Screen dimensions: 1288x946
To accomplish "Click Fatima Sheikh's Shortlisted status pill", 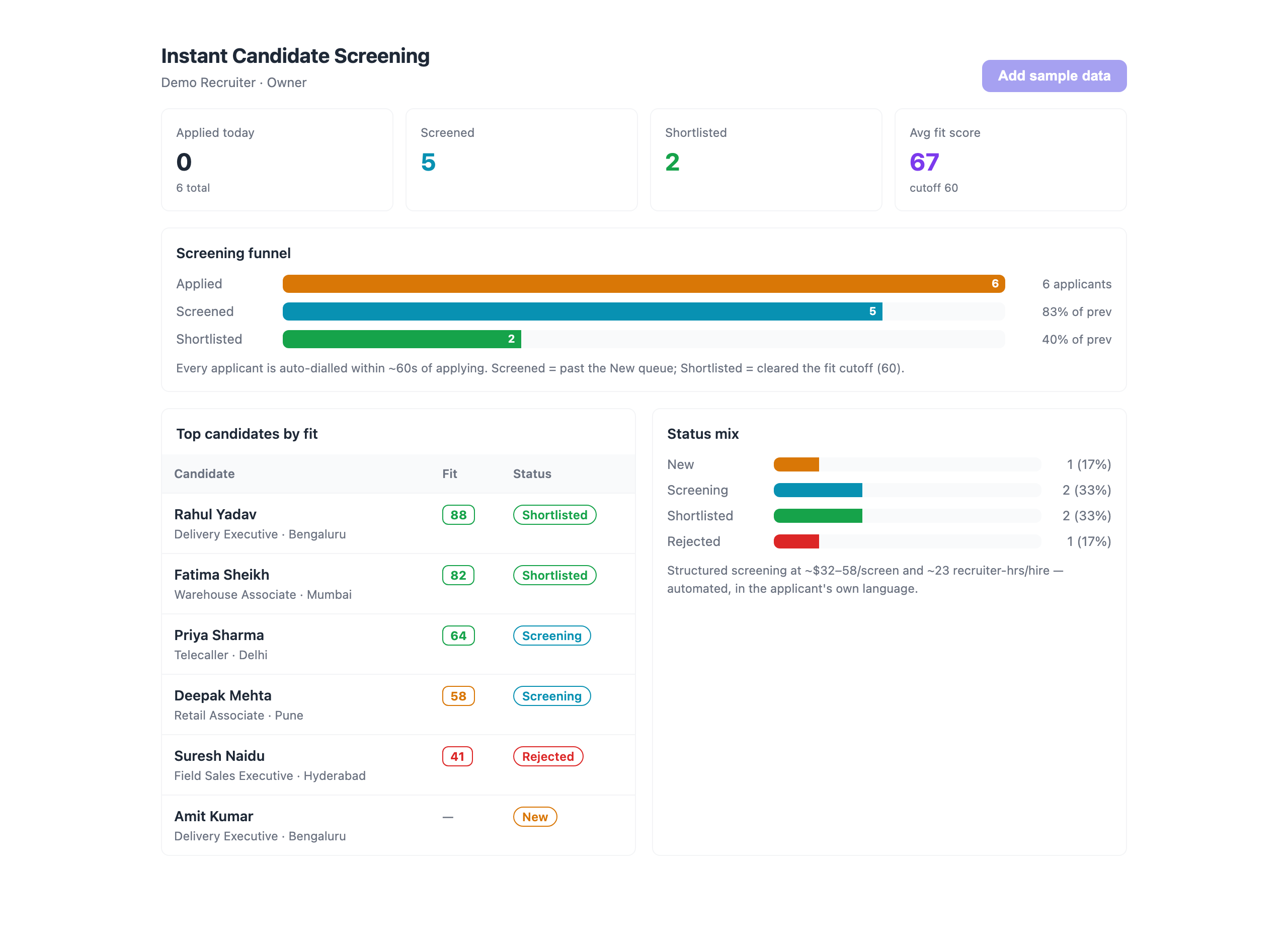I will click(555, 576).
